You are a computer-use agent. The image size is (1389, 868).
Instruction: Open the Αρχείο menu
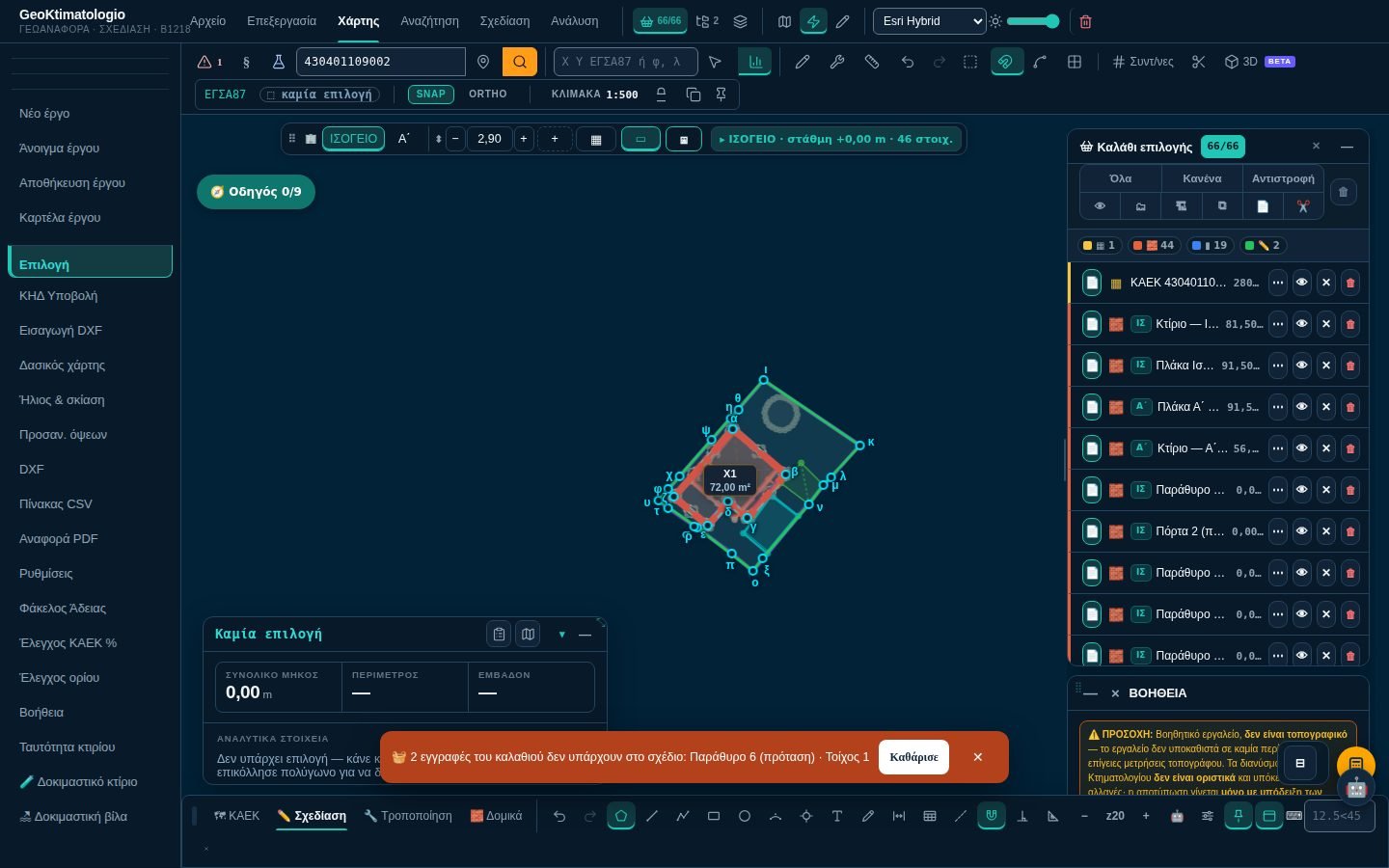click(207, 21)
